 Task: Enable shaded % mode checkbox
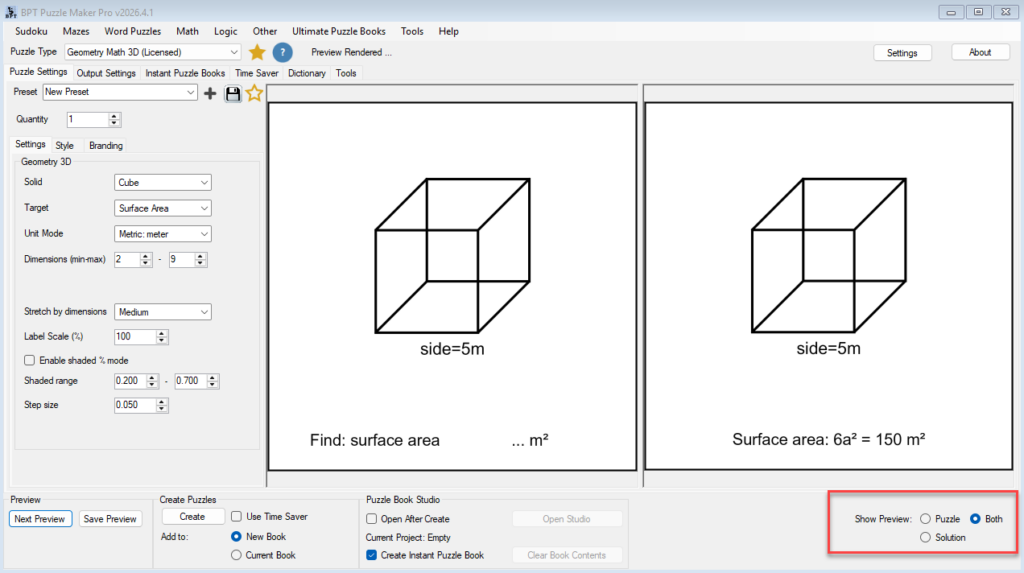pyautogui.click(x=29, y=360)
